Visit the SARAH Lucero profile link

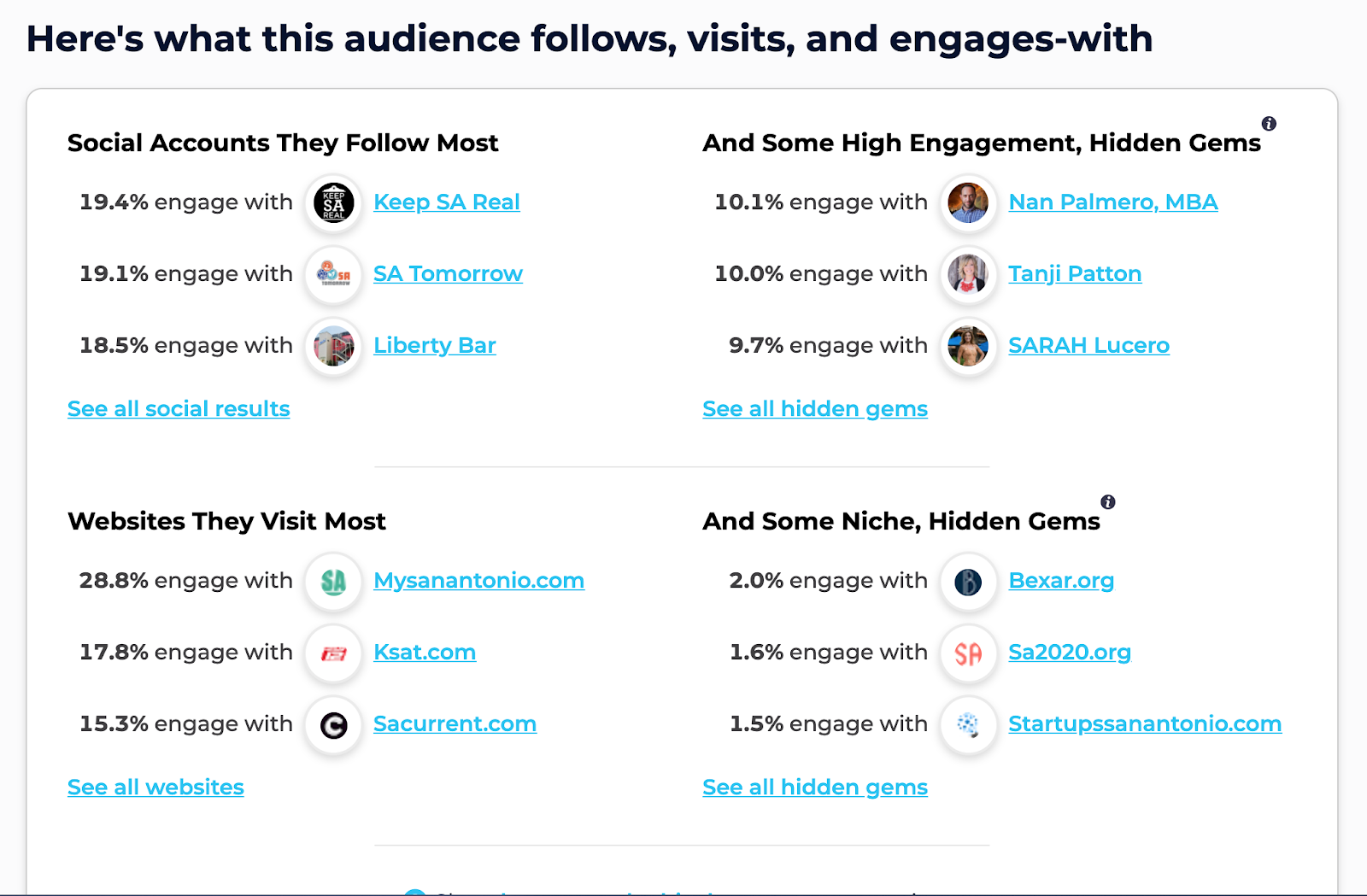pyautogui.click(x=1088, y=346)
